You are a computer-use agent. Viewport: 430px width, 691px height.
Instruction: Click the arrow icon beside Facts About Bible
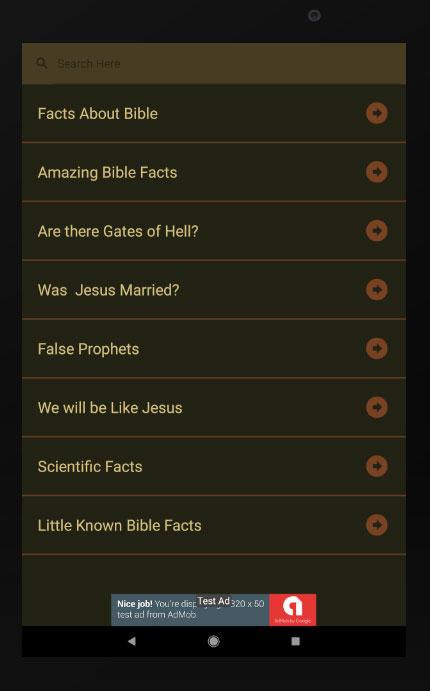pyautogui.click(x=377, y=113)
